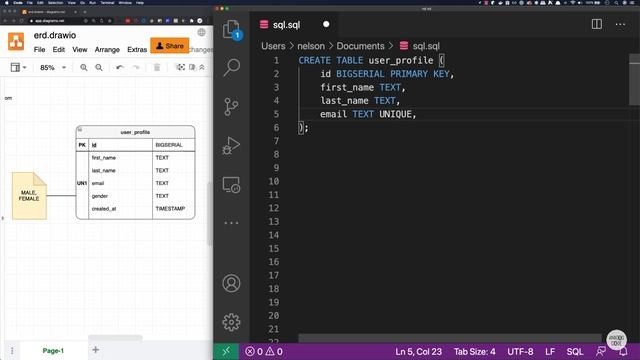Viewport: 640px width, 360px height.
Task: Click line number 1 in the gutter
Action: click(276, 60)
